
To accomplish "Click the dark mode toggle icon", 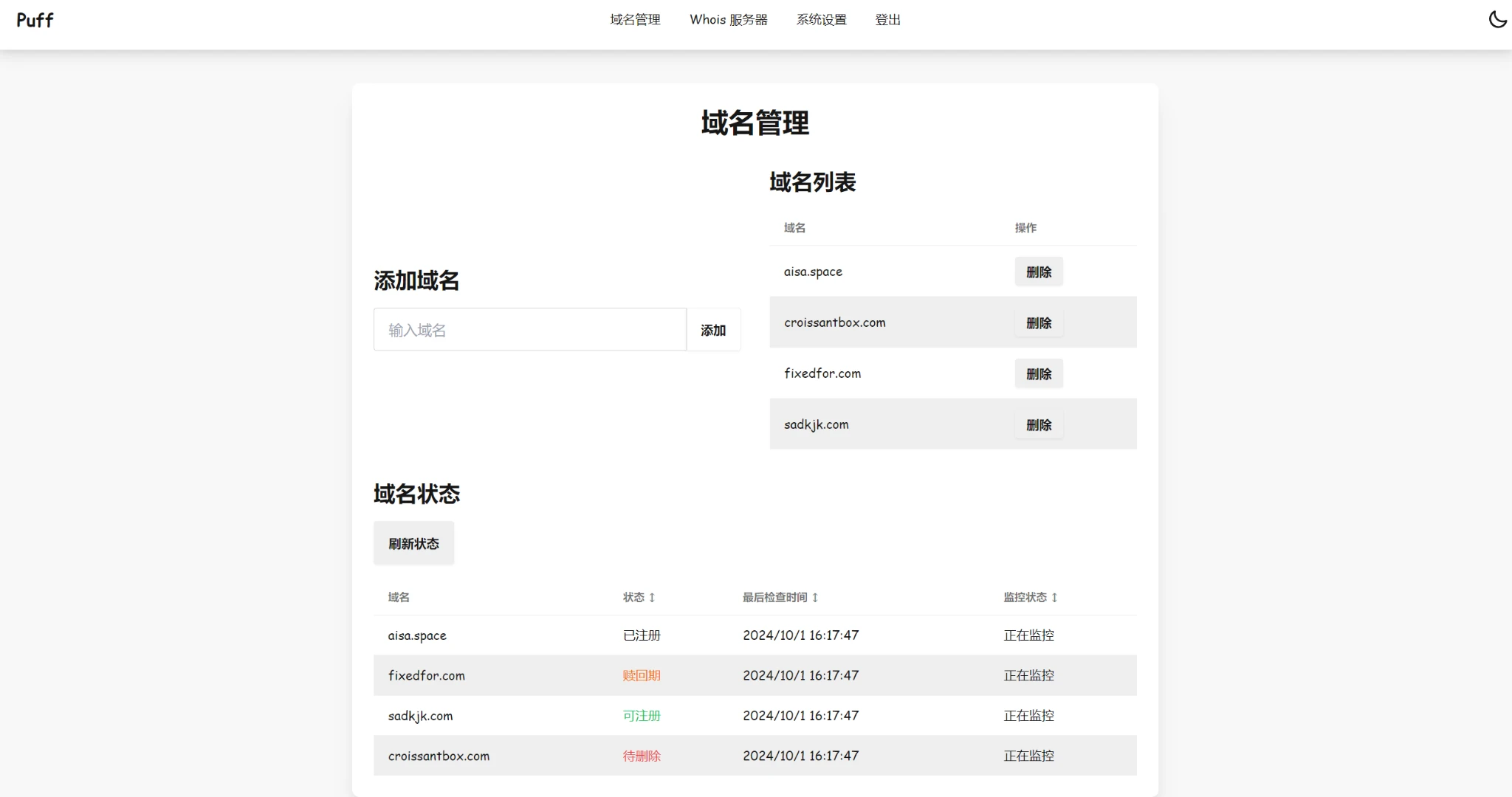I will 1491,19.
